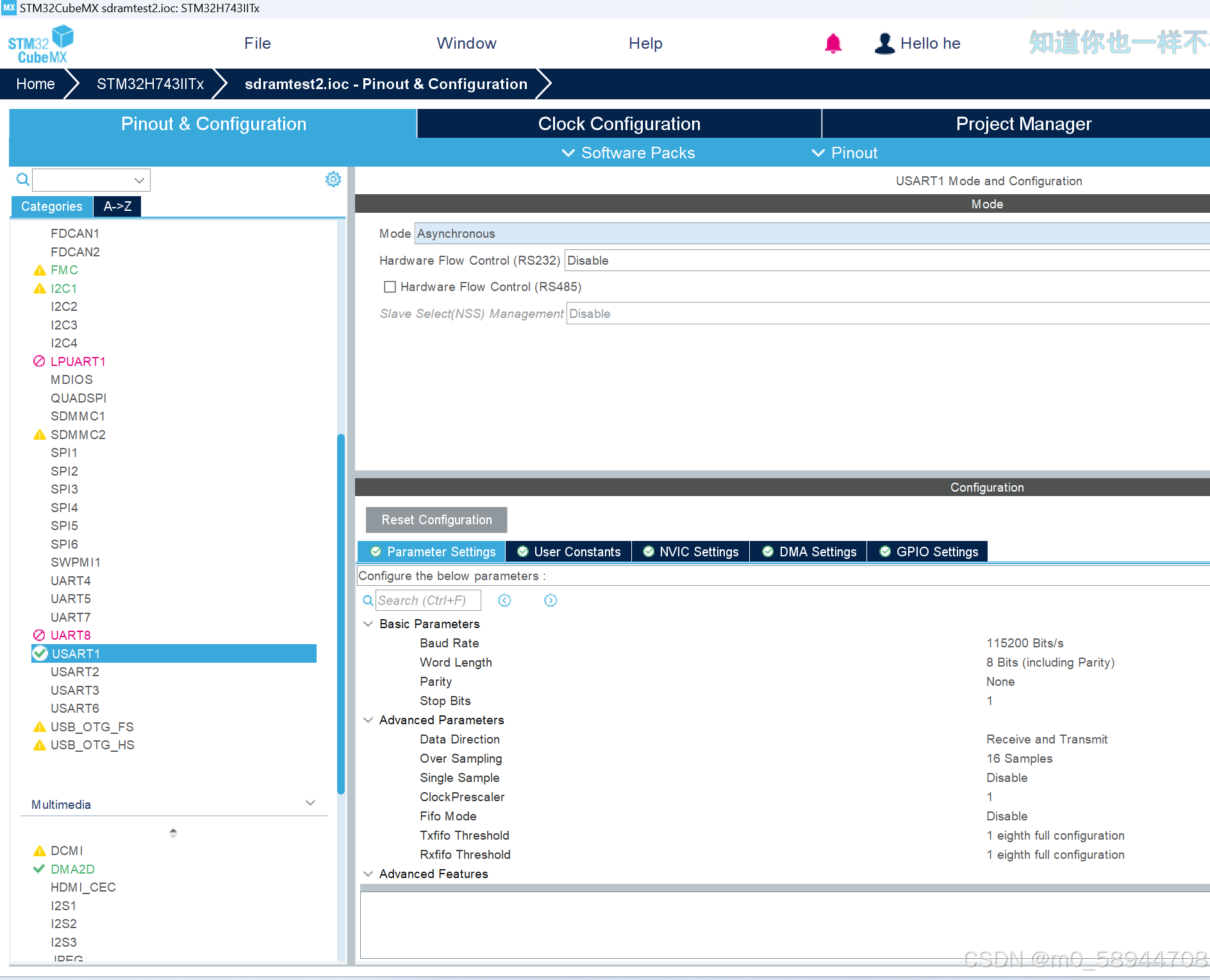This screenshot has height=980, width=1210.
Task: Select the Pinout & Configuration tab
Action: click(x=213, y=124)
